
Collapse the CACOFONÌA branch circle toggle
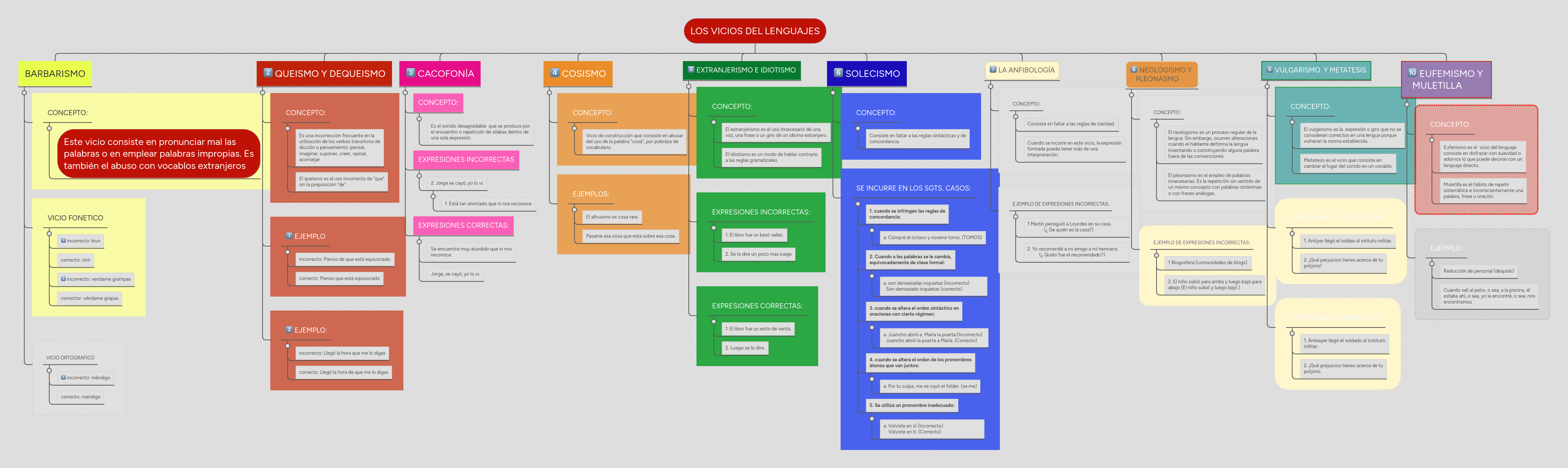405,93
